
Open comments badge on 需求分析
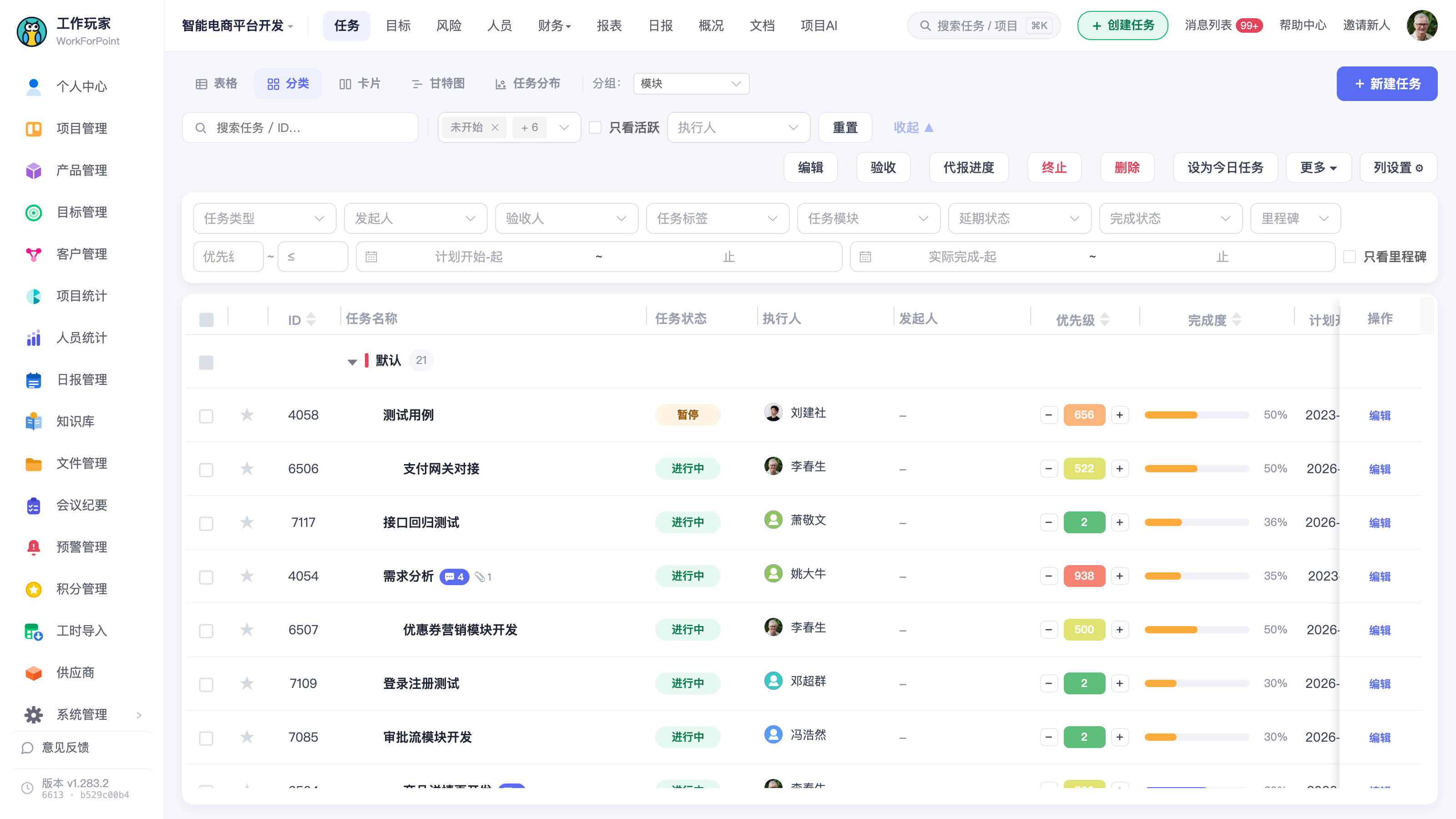click(x=455, y=576)
